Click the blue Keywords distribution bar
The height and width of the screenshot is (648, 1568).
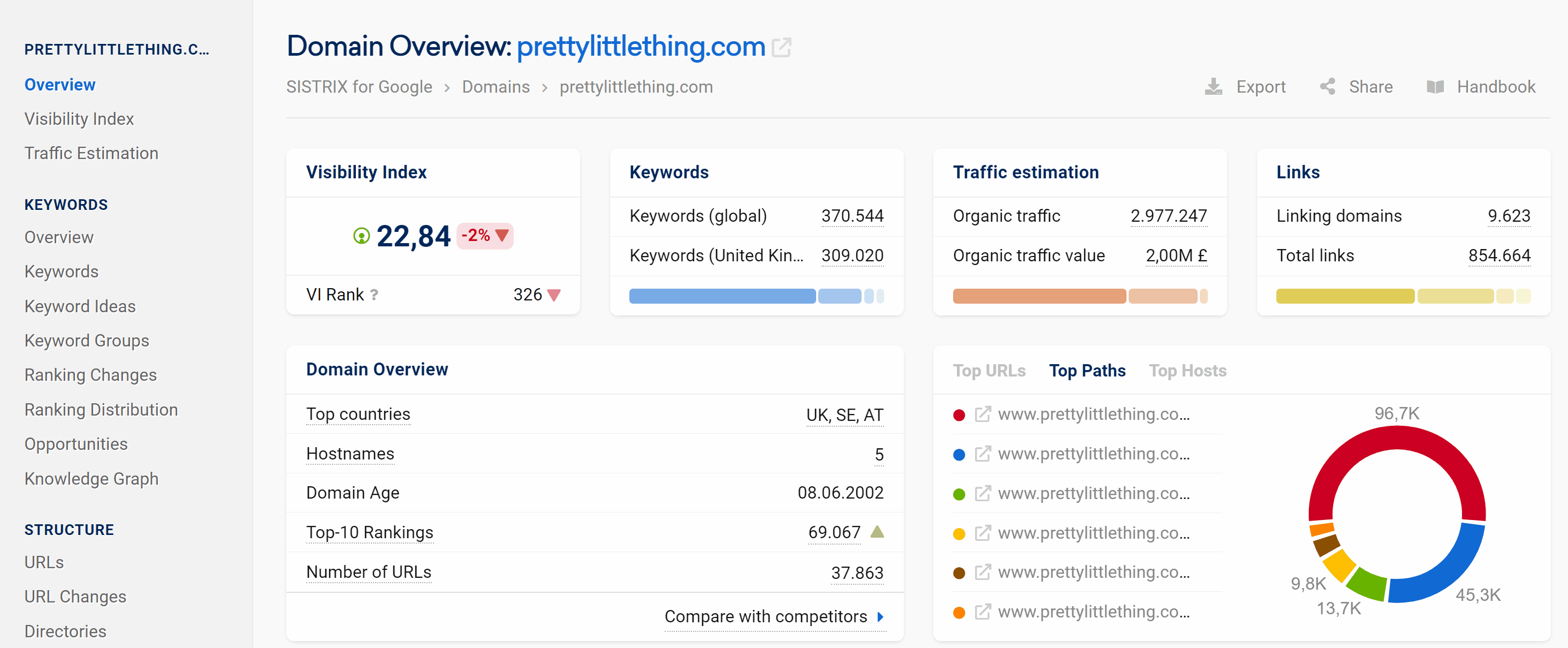[756, 296]
